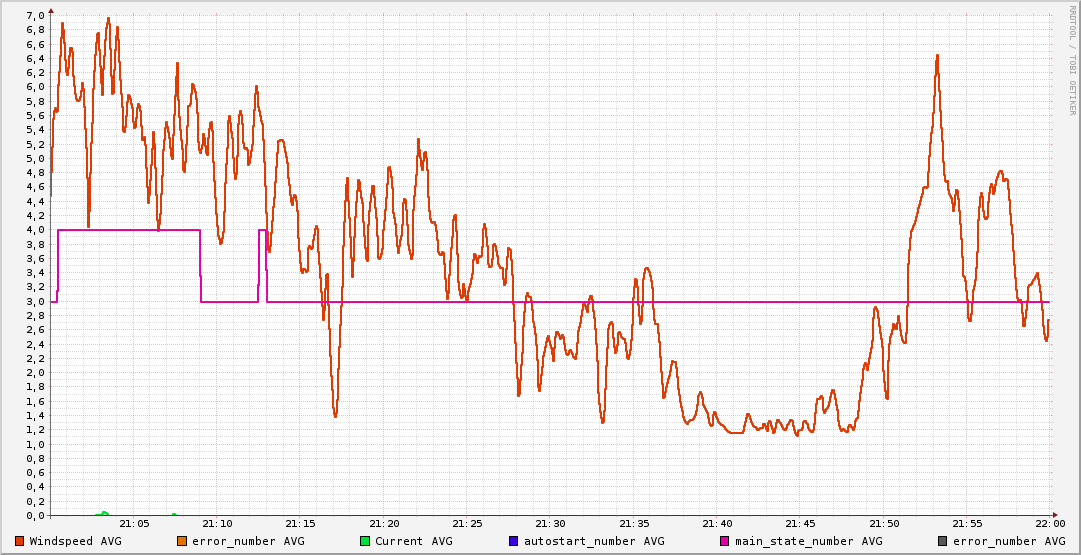Click the 21:05 time axis label
This screenshot has width=1081, height=555.
[x=134, y=523]
